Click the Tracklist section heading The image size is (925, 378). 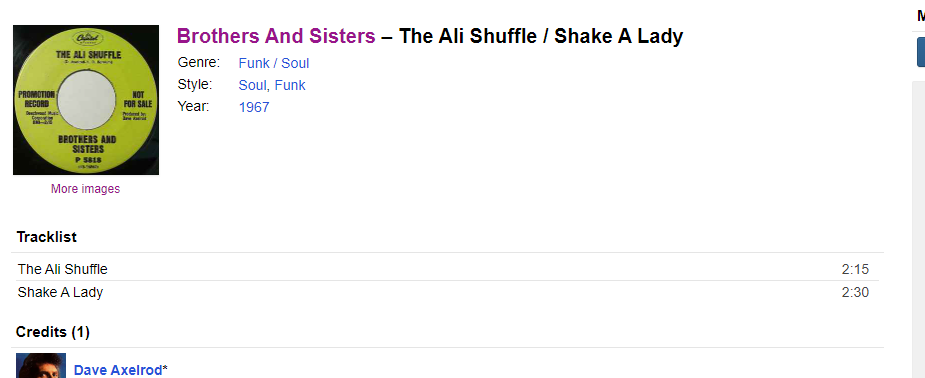pos(47,236)
